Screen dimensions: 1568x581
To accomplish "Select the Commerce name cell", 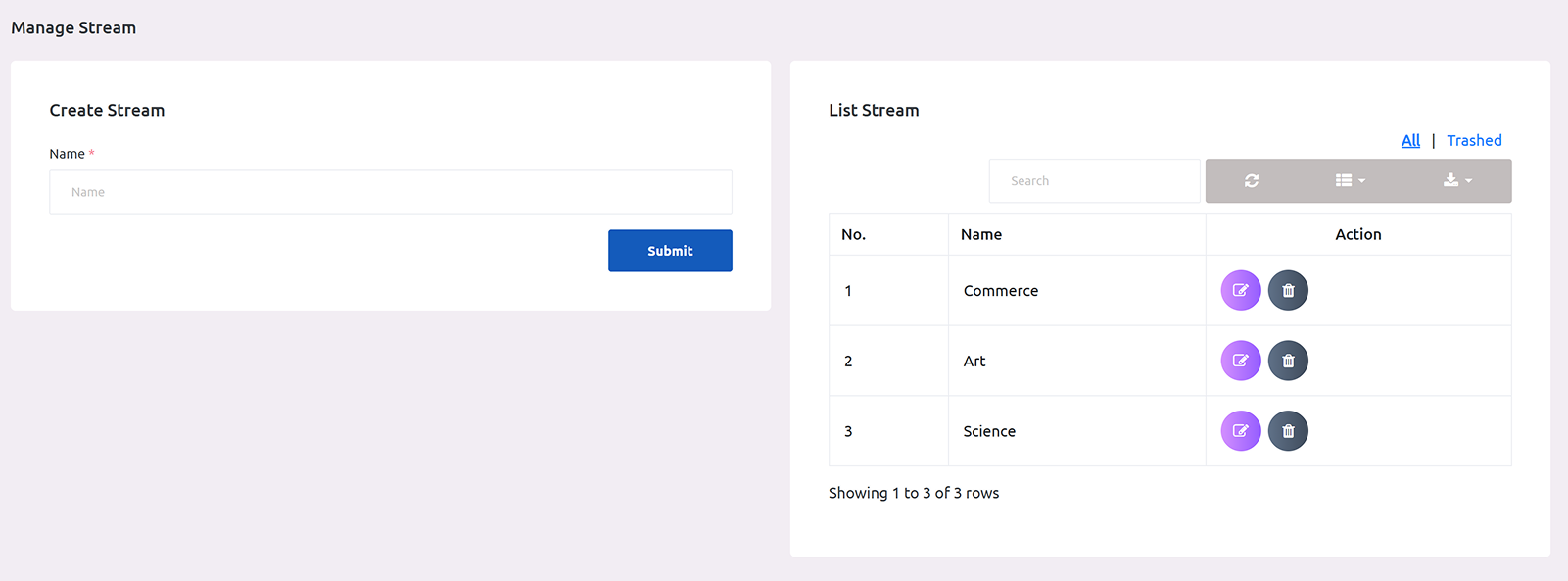I will pyautogui.click(x=1001, y=291).
